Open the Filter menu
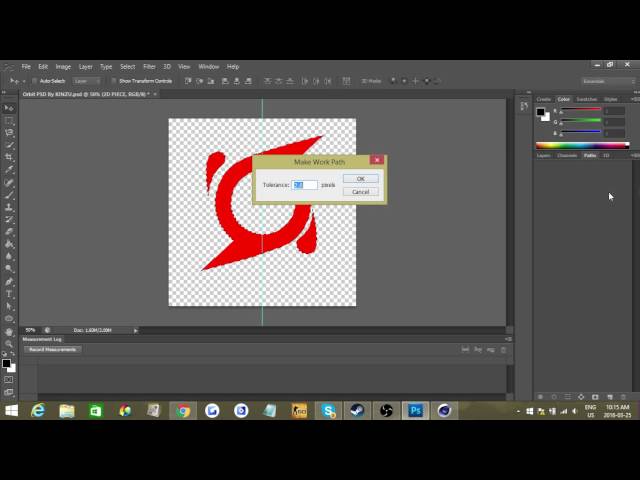This screenshot has height=480, width=640. point(149,67)
